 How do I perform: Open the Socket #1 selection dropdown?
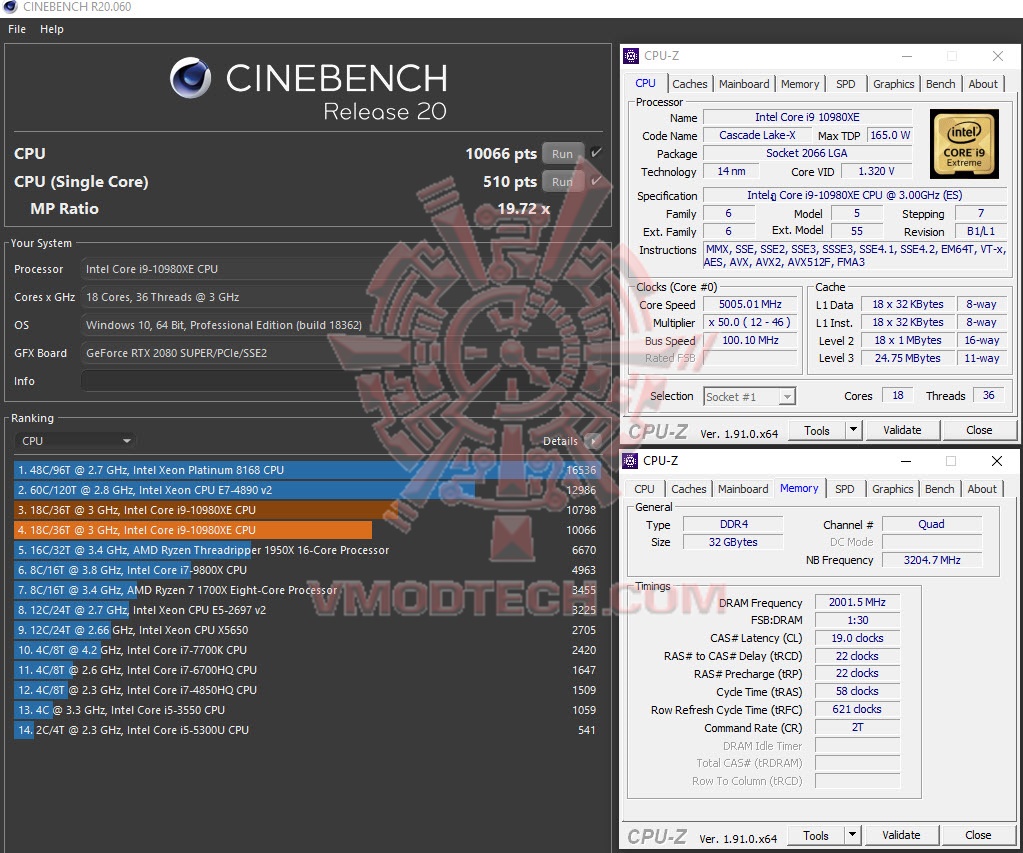750,397
